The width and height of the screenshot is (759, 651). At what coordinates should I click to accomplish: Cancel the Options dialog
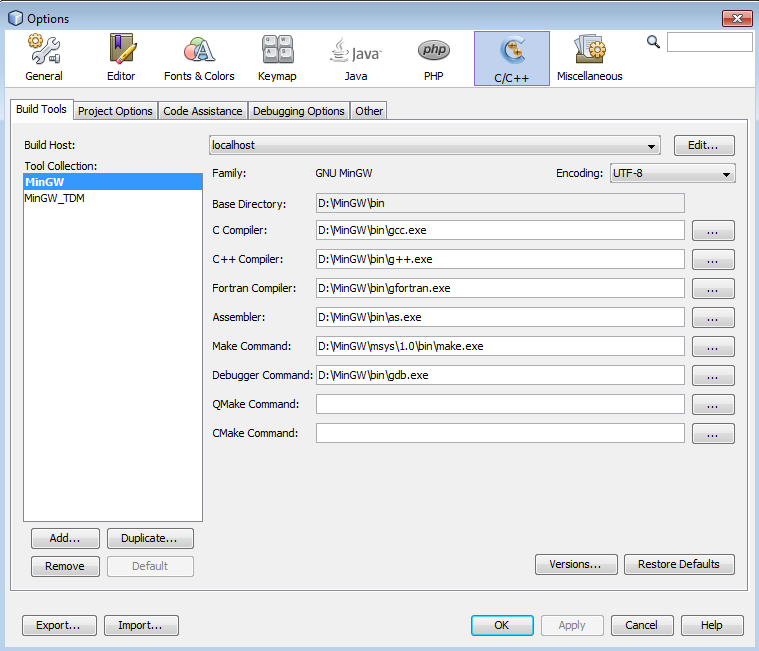tap(642, 625)
